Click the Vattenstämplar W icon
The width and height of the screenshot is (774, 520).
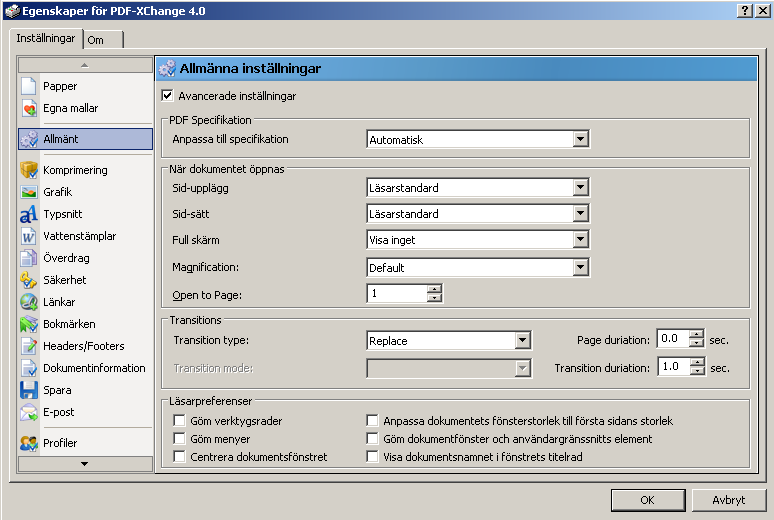[x=29, y=236]
